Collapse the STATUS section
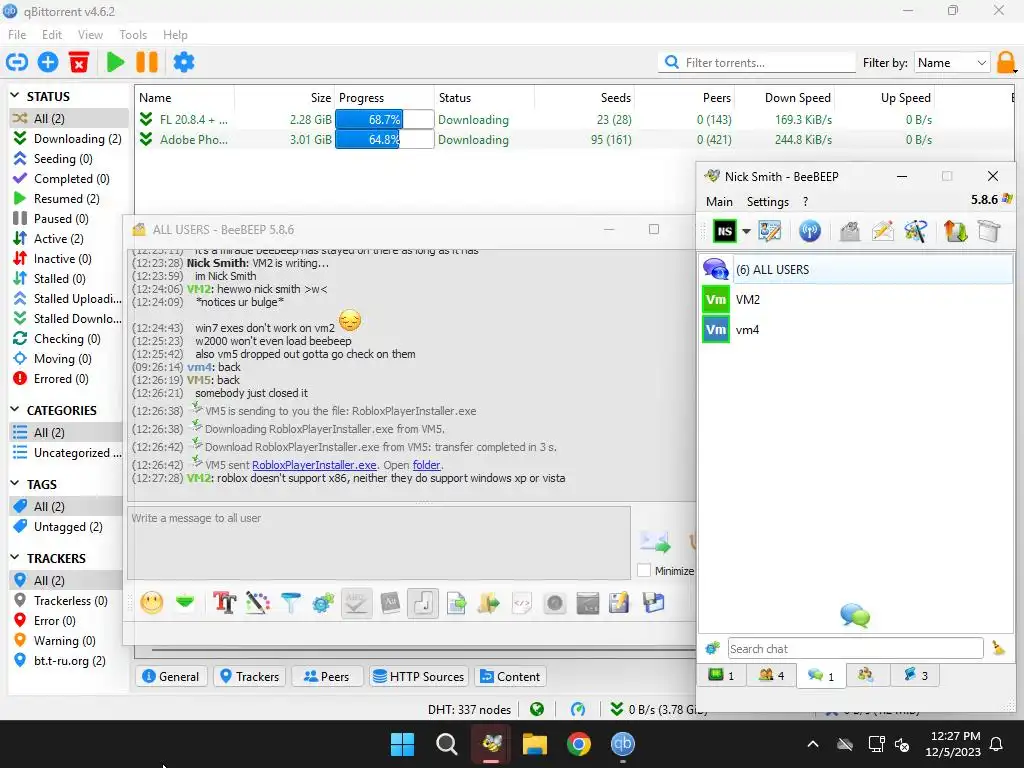The image size is (1024, 768). tap(15, 96)
